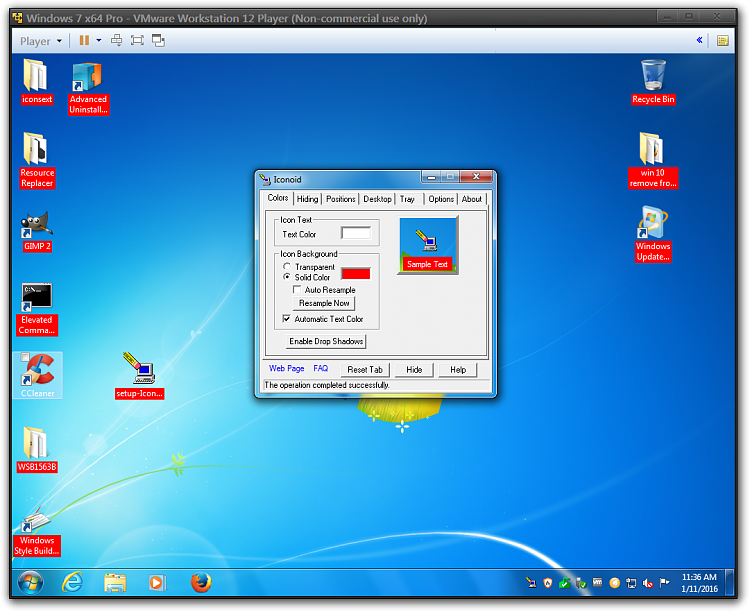Select the Transparent background radio button

pyautogui.click(x=287, y=266)
